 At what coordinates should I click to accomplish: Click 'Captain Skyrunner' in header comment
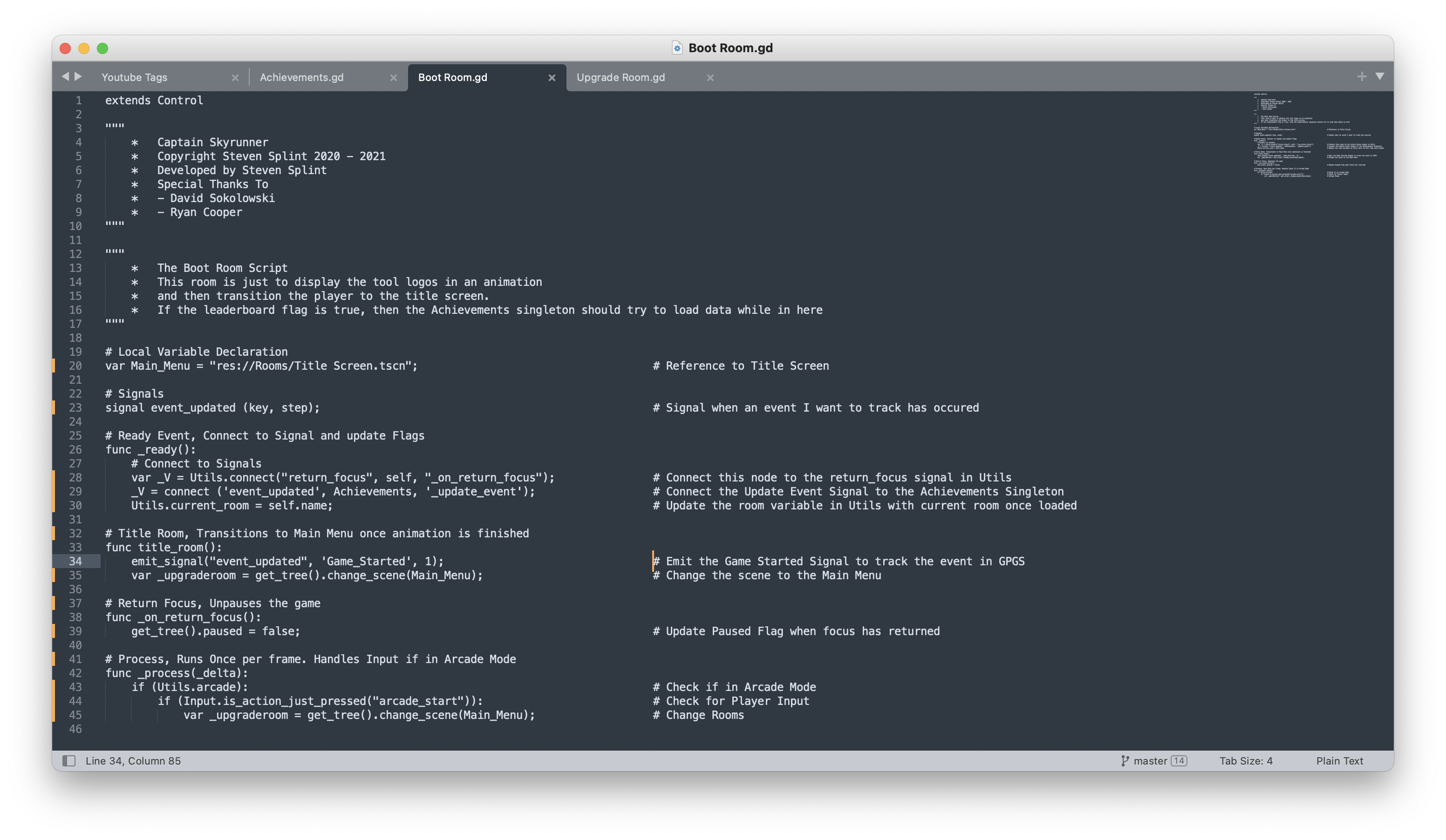point(213,142)
